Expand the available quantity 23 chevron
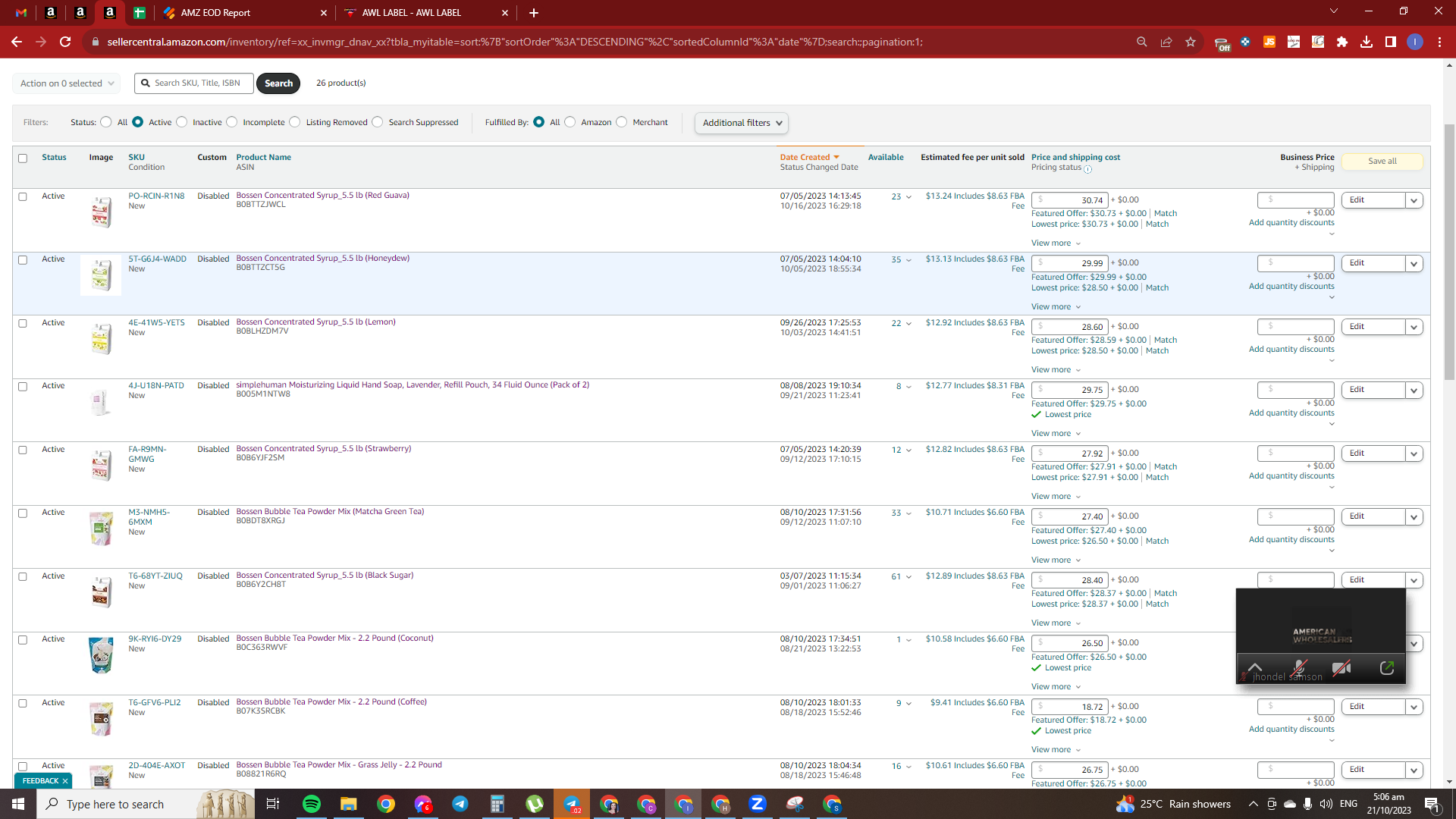 coord(908,197)
